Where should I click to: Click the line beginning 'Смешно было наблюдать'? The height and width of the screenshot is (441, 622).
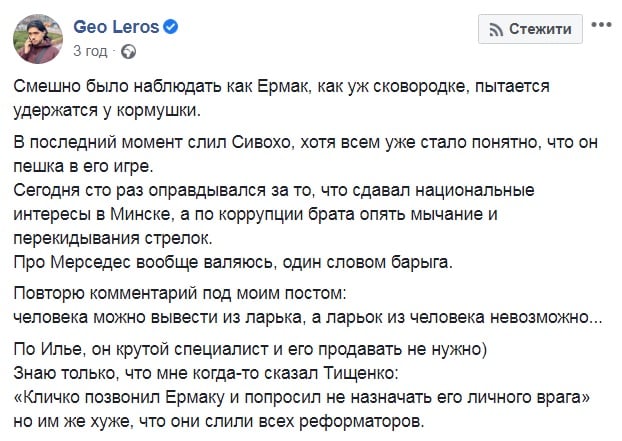coord(281,86)
